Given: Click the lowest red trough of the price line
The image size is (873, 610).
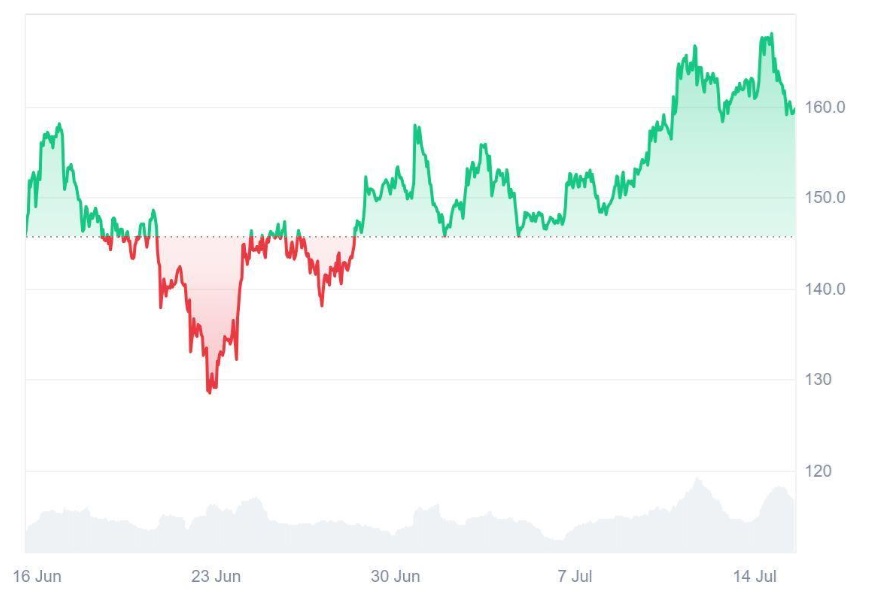Looking at the screenshot, I should tap(209, 391).
